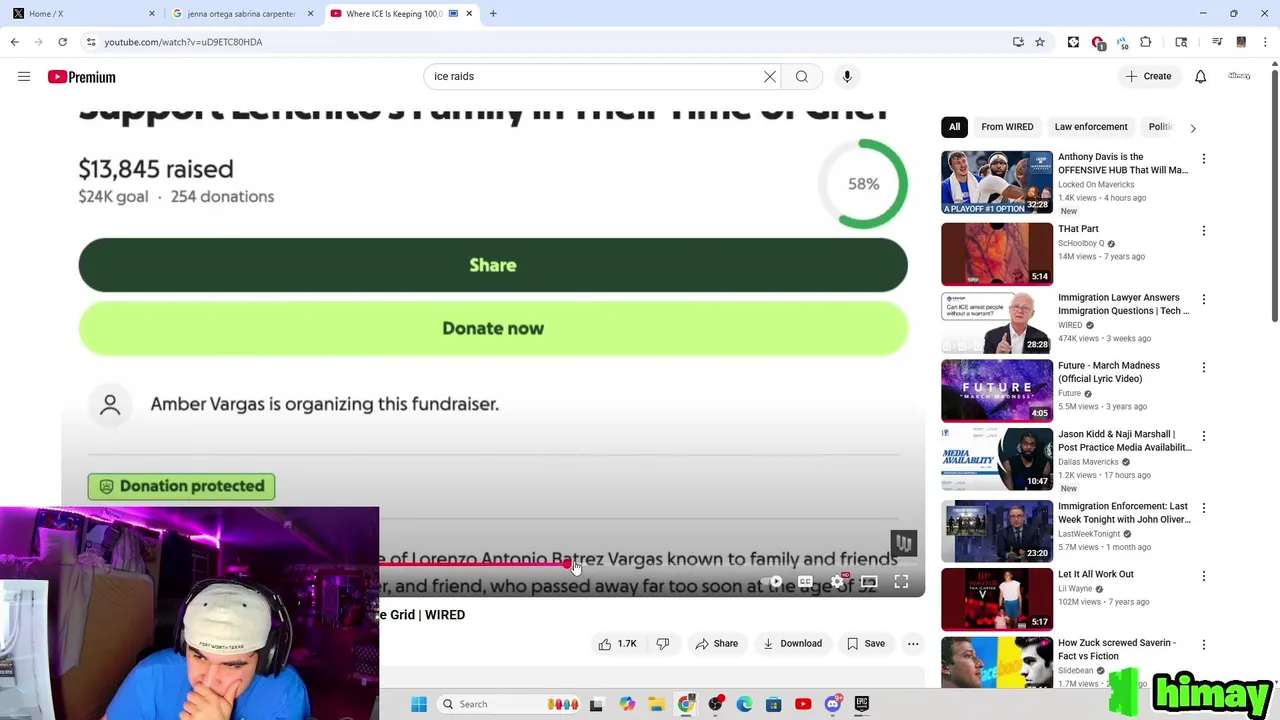Open File Explorer from taskbar
This screenshot has width=1280, height=720.
click(x=656, y=704)
